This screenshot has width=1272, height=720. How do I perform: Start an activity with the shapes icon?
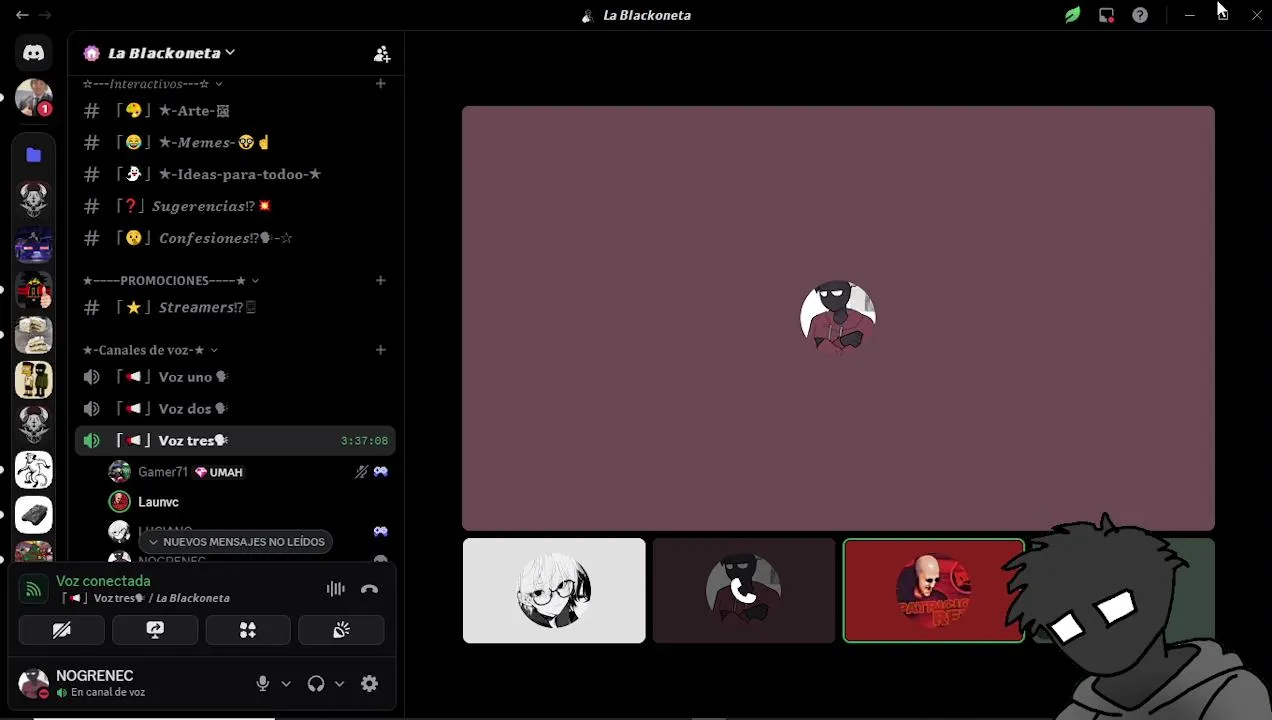tap(248, 630)
